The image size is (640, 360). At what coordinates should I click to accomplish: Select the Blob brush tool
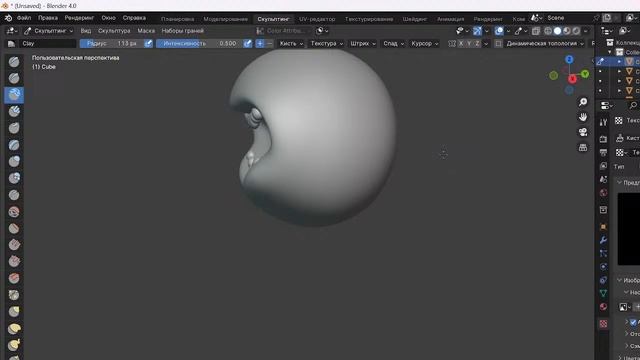14,178
